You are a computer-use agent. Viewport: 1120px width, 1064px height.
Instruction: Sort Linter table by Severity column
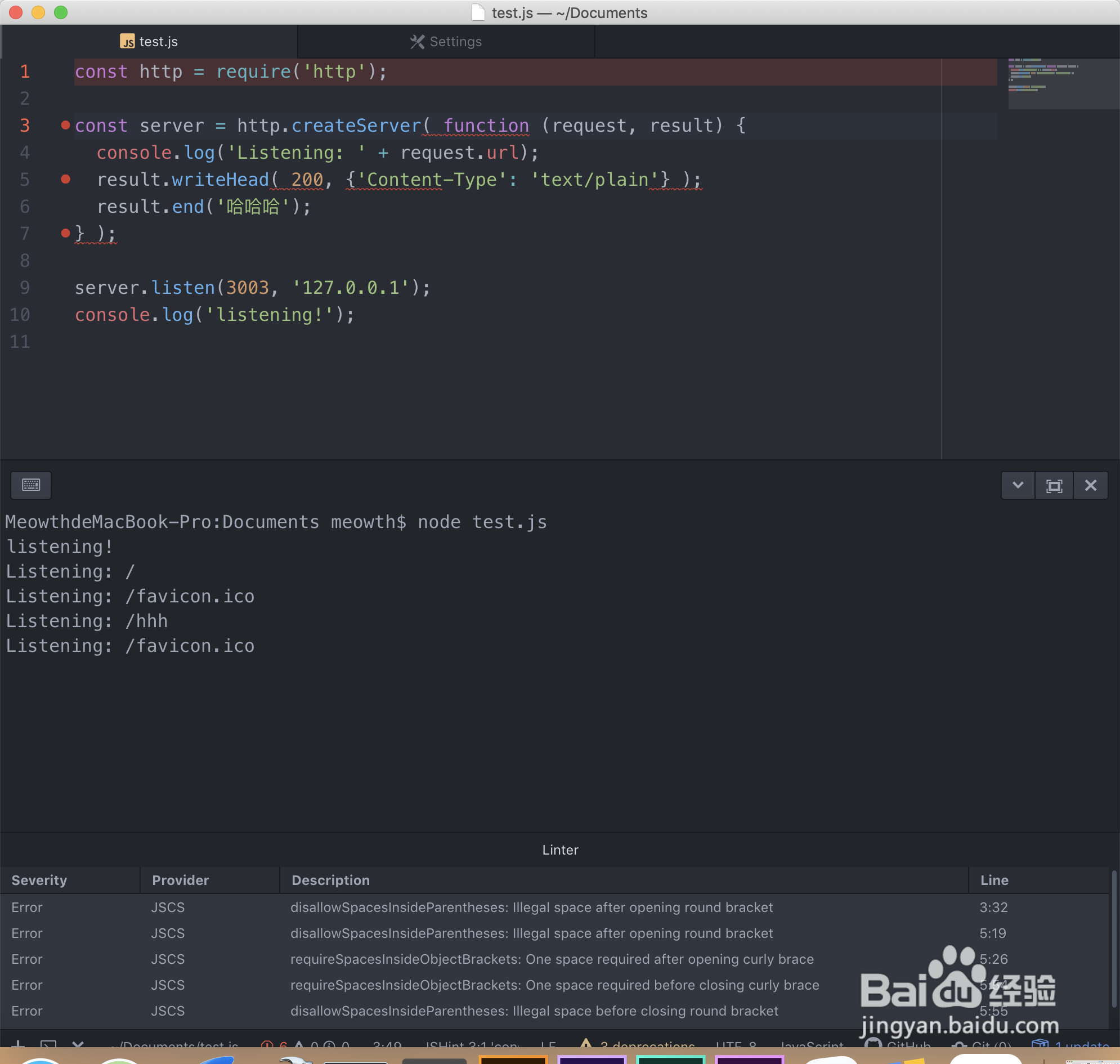point(39,880)
